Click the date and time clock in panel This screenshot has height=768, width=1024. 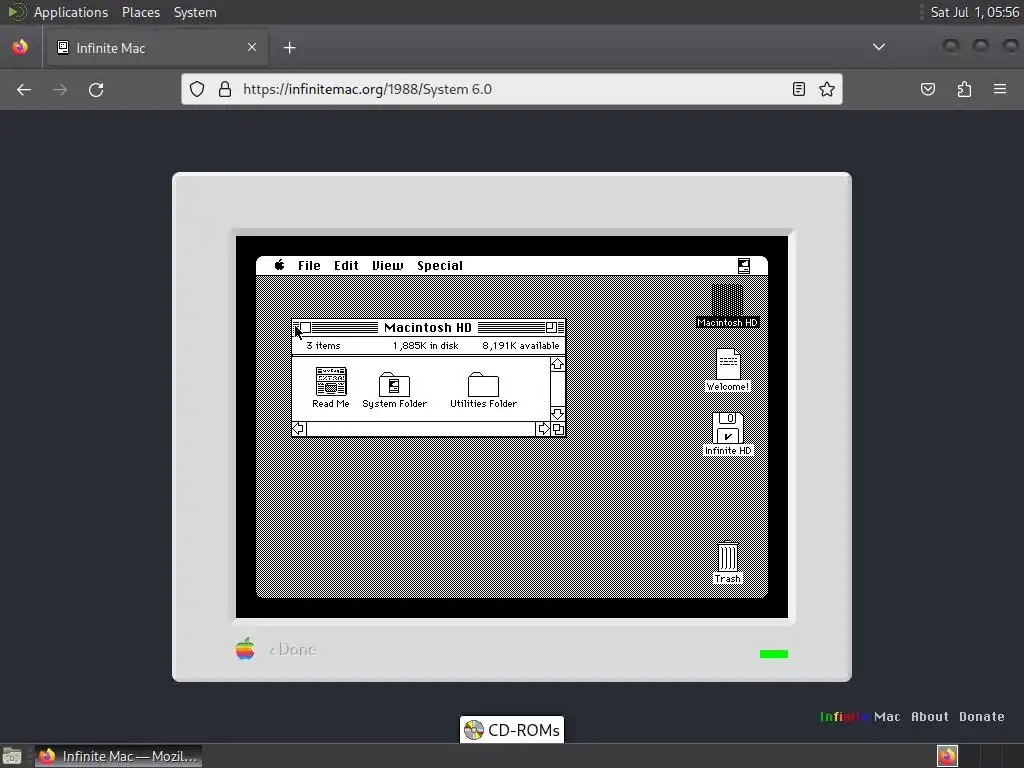[x=974, y=12]
